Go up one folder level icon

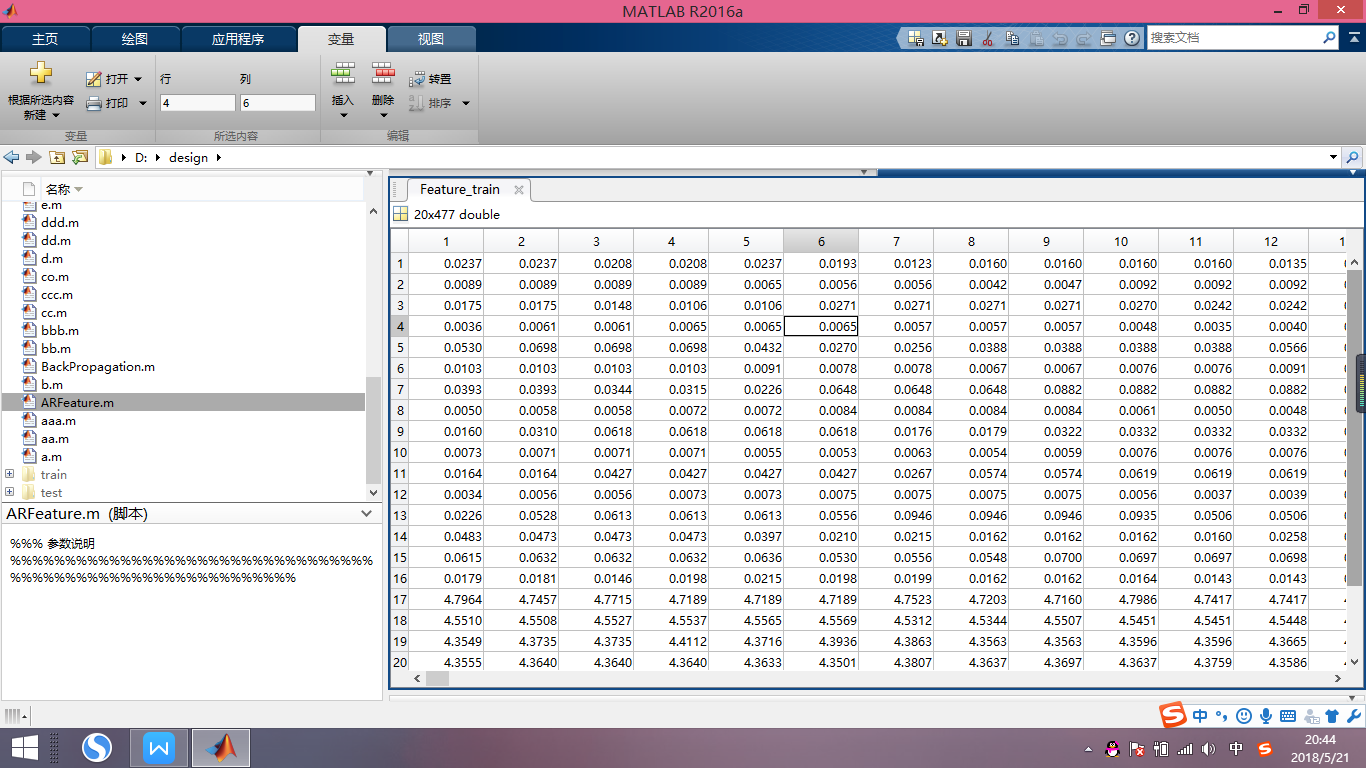click(x=57, y=157)
